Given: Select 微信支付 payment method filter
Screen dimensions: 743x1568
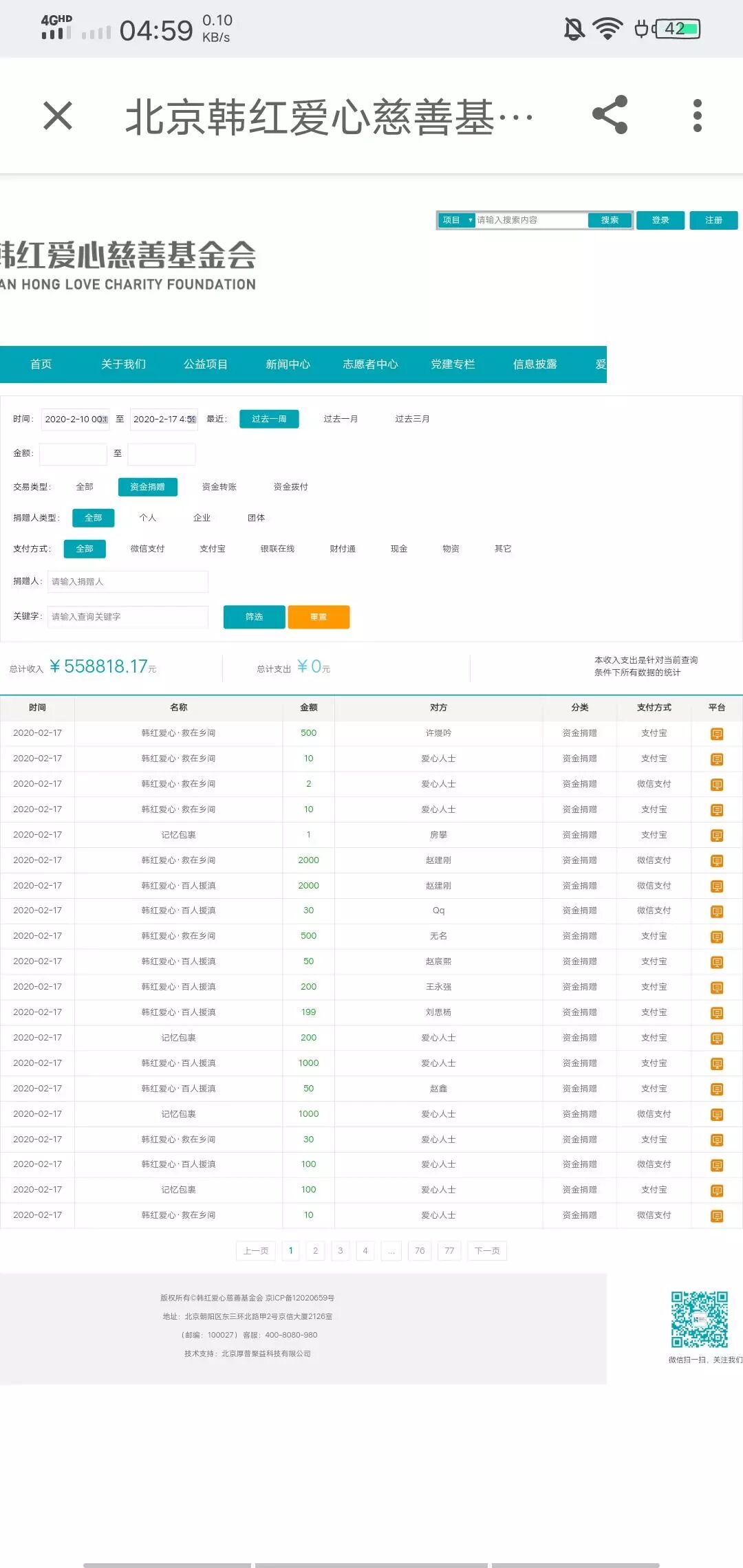Looking at the screenshot, I should tap(147, 549).
